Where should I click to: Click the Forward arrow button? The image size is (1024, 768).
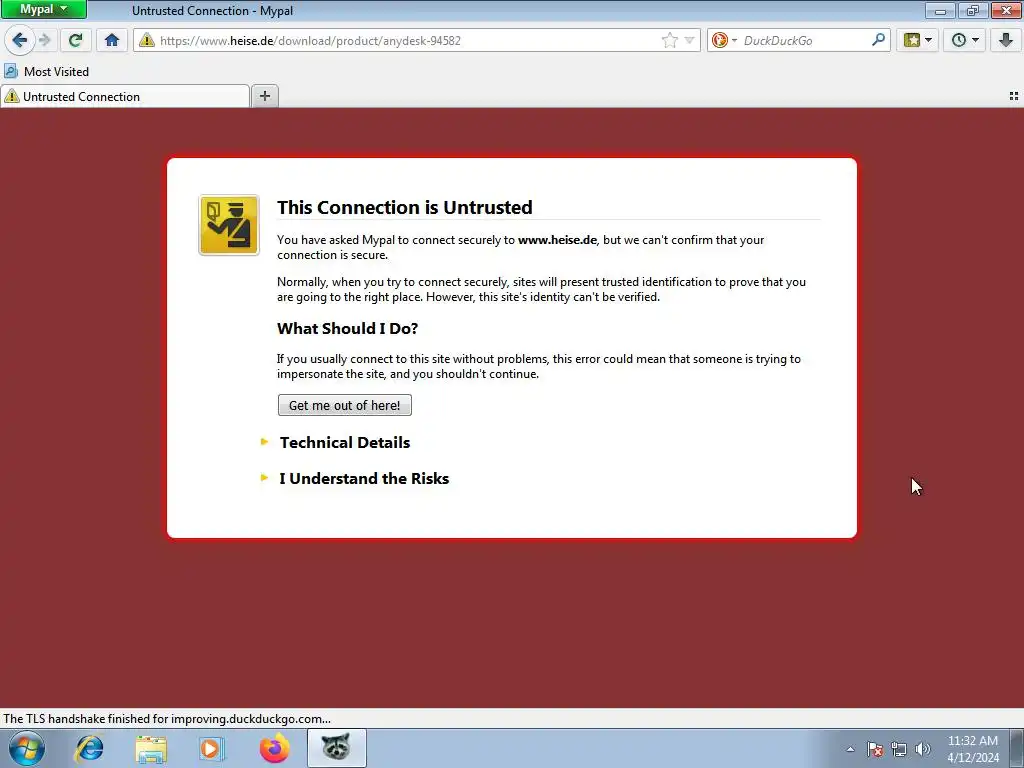(45, 40)
